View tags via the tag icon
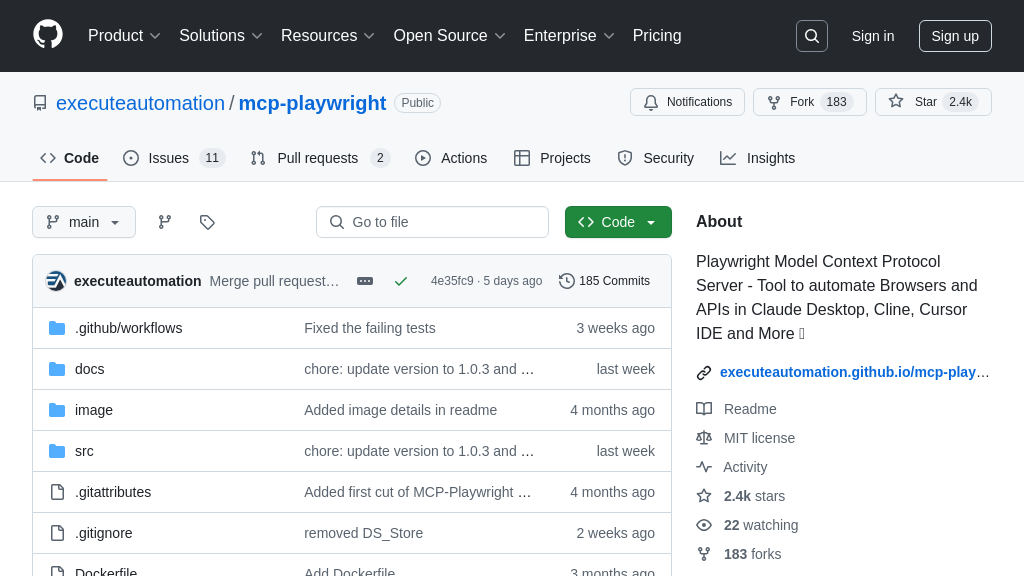 [207, 222]
